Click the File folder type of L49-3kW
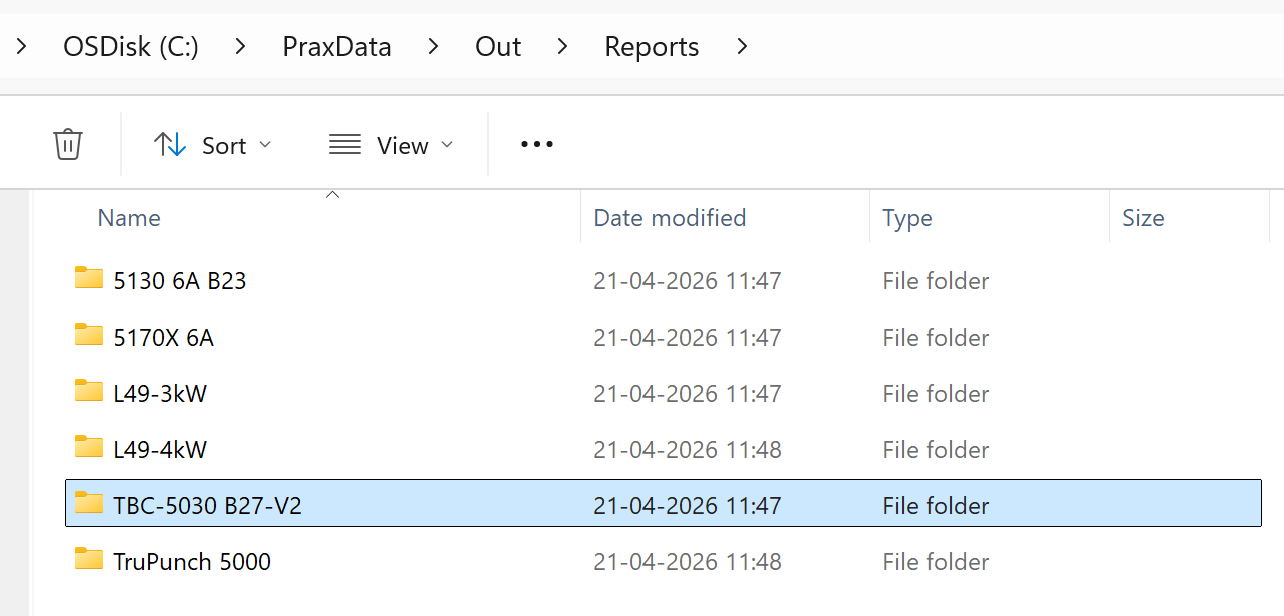This screenshot has height=616, width=1284. (936, 394)
